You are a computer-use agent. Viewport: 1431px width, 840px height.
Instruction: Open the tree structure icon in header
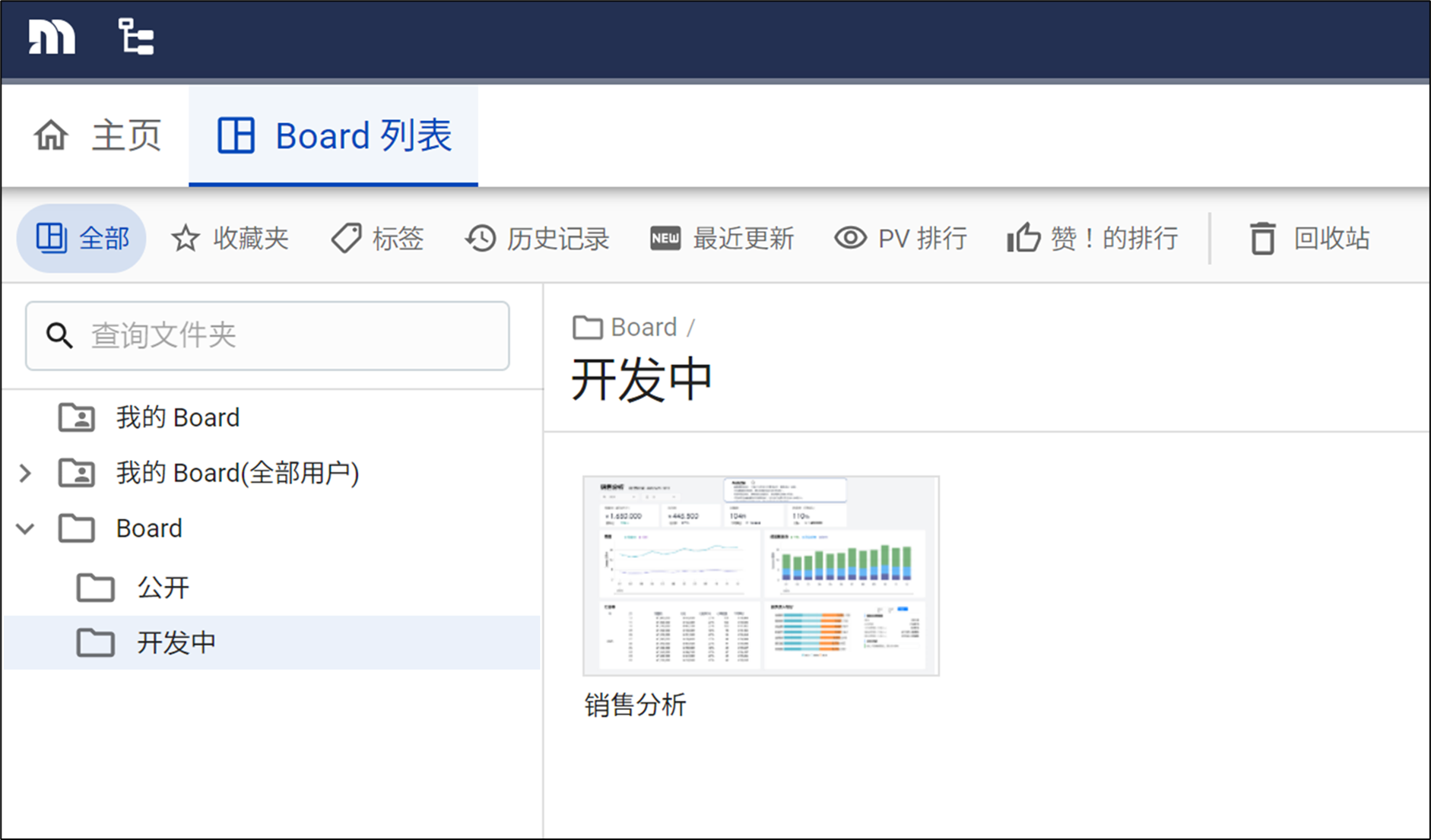[x=136, y=37]
